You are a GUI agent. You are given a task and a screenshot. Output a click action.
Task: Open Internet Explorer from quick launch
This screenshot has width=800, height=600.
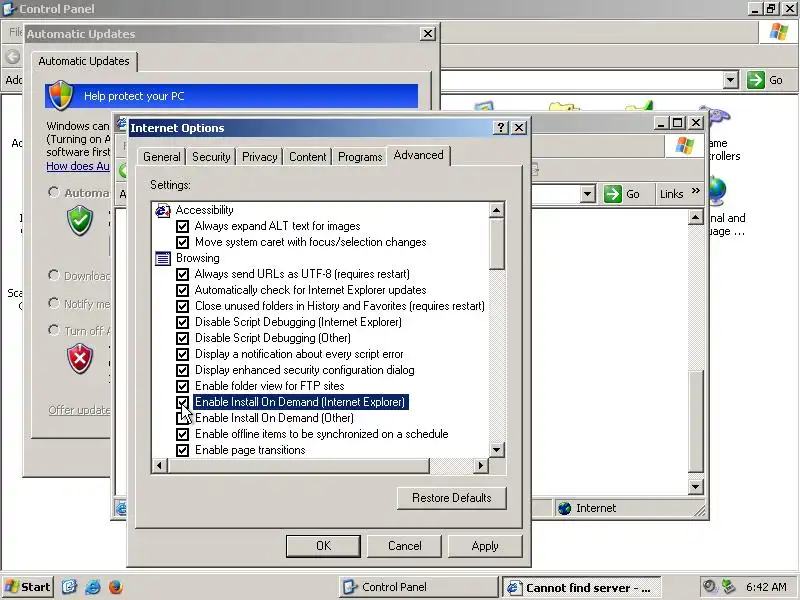pyautogui.click(x=93, y=587)
